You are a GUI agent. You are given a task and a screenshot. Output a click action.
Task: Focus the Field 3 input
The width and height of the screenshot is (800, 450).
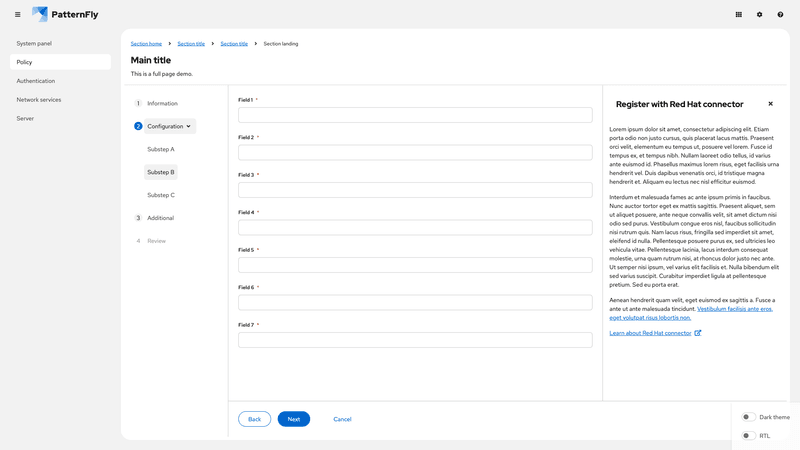tap(415, 190)
